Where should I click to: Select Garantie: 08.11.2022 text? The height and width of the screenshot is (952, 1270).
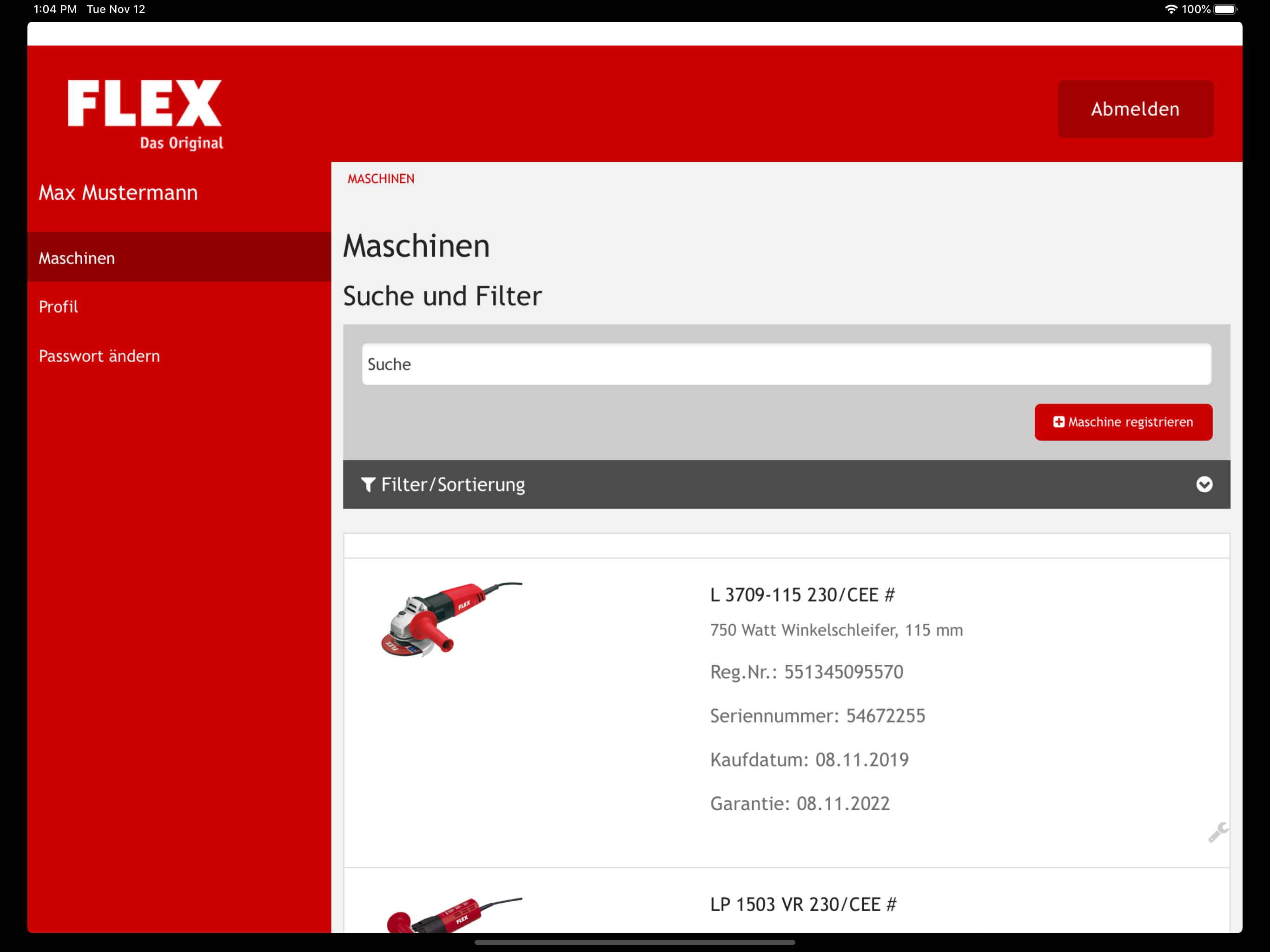800,803
